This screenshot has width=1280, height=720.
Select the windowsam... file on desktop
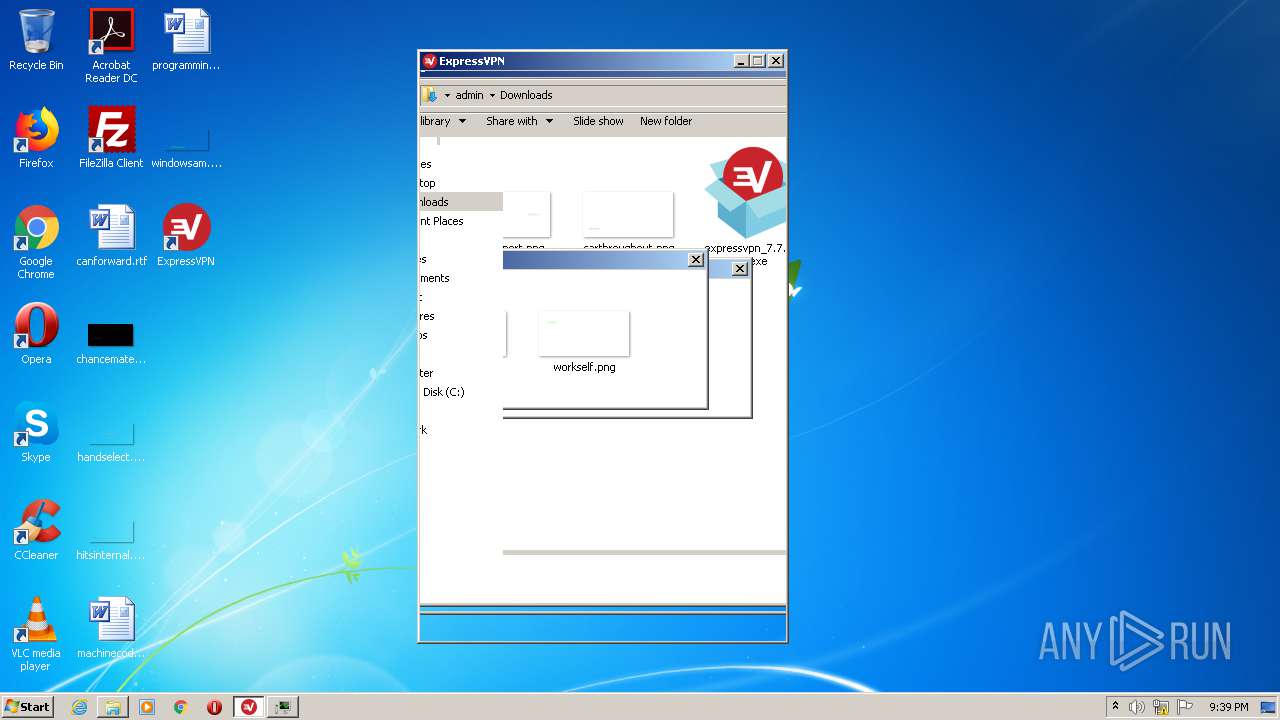click(x=186, y=144)
